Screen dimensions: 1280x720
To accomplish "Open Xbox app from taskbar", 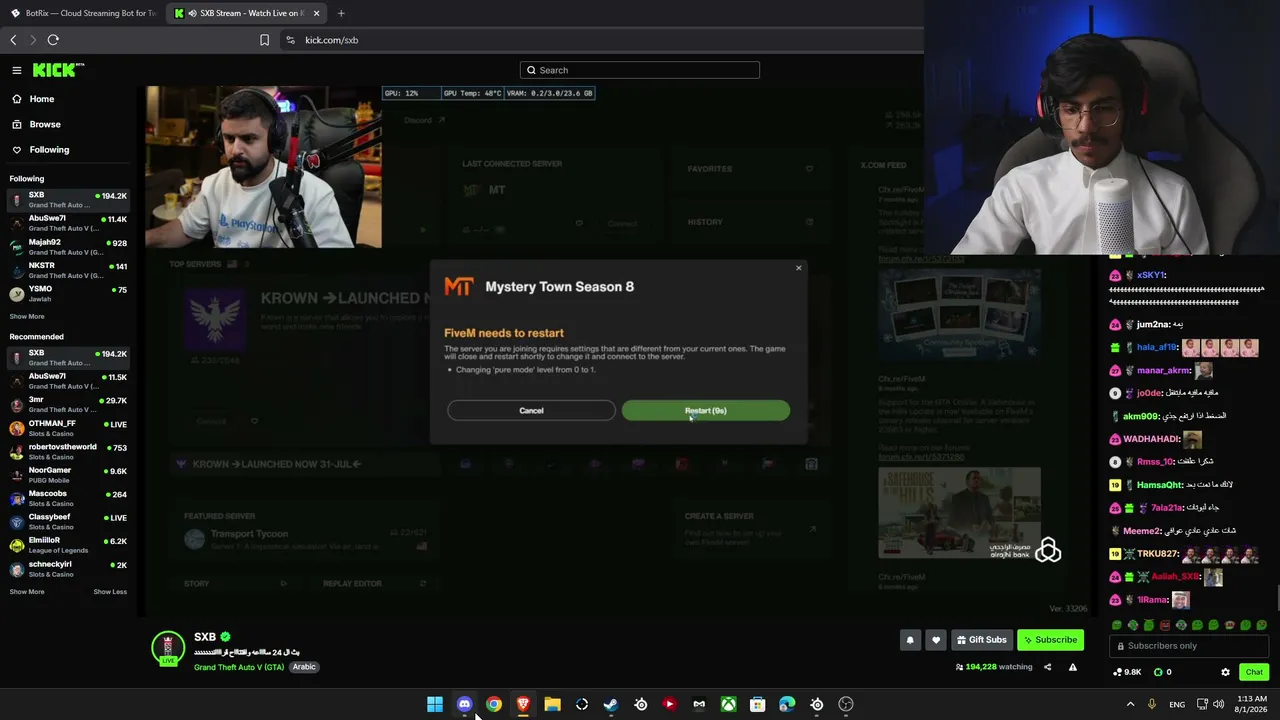I will [x=729, y=704].
